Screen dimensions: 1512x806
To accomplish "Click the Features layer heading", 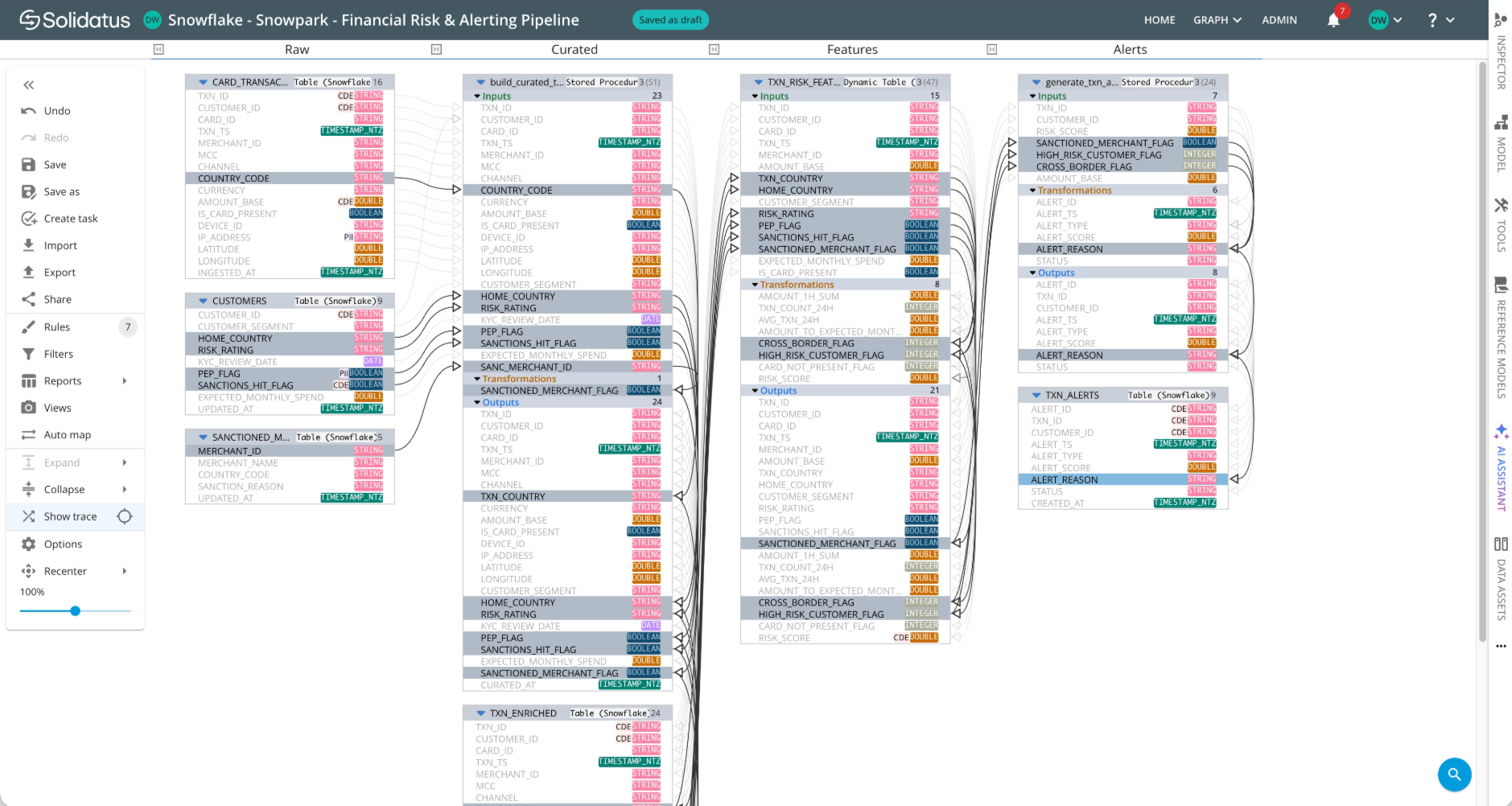I will point(852,50).
